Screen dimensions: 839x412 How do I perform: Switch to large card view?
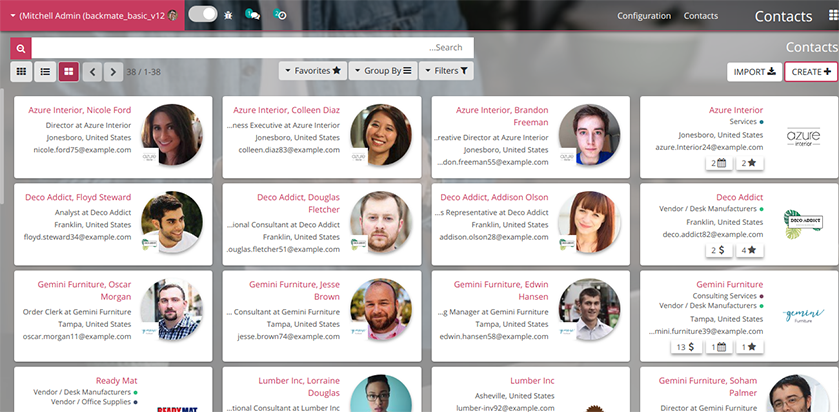point(69,71)
